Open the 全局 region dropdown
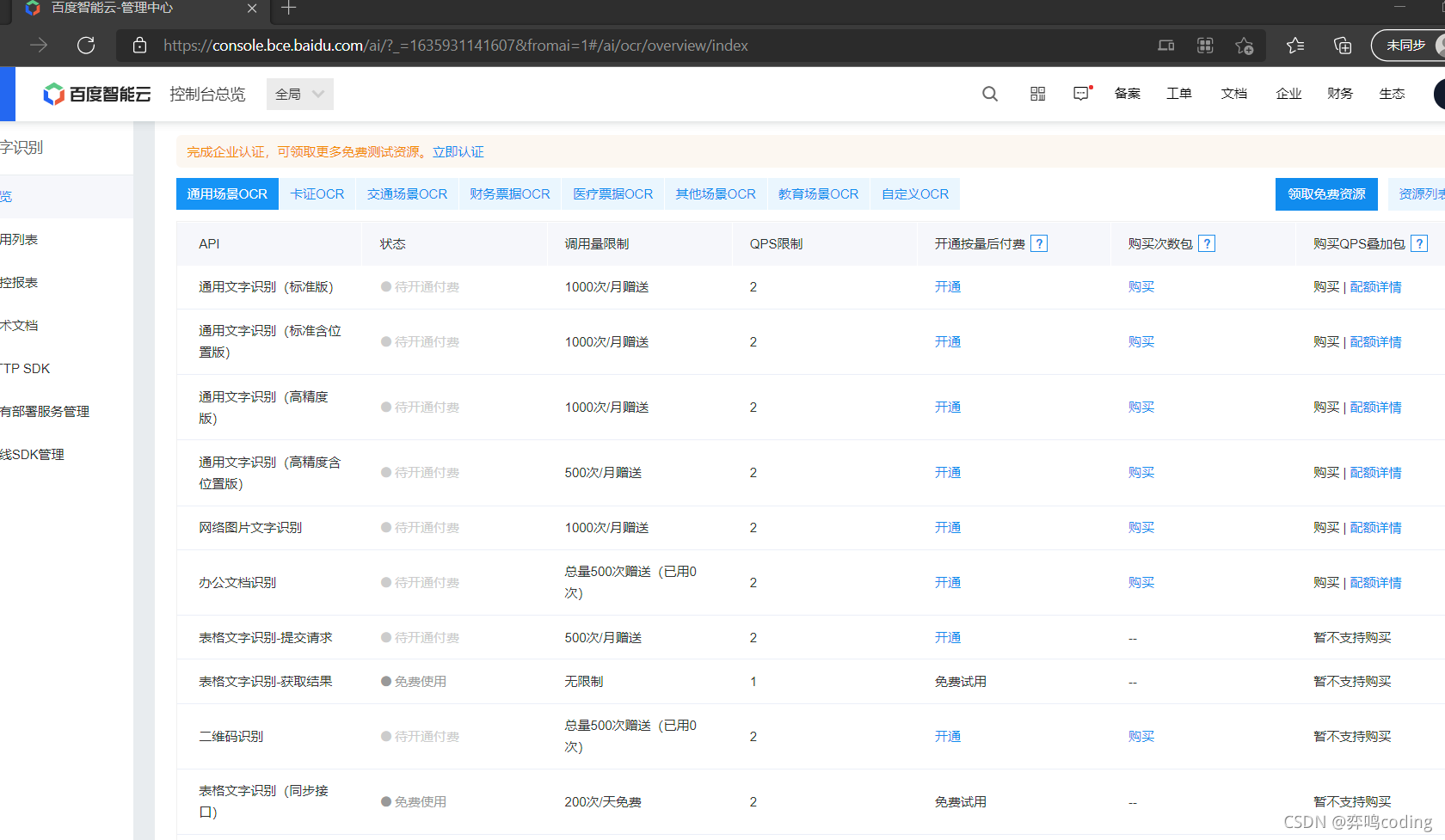 299,94
